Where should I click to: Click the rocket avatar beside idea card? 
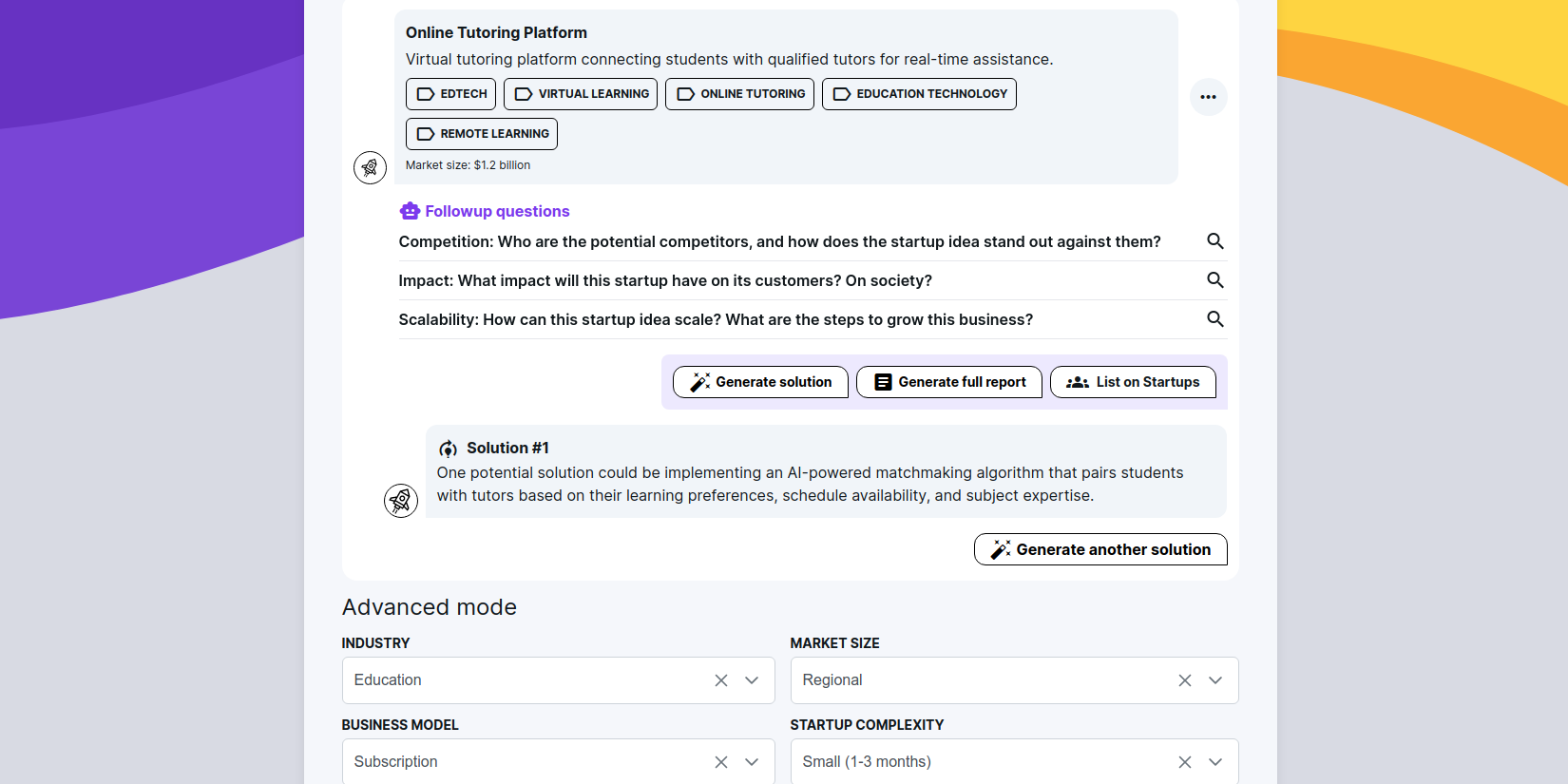[x=370, y=167]
